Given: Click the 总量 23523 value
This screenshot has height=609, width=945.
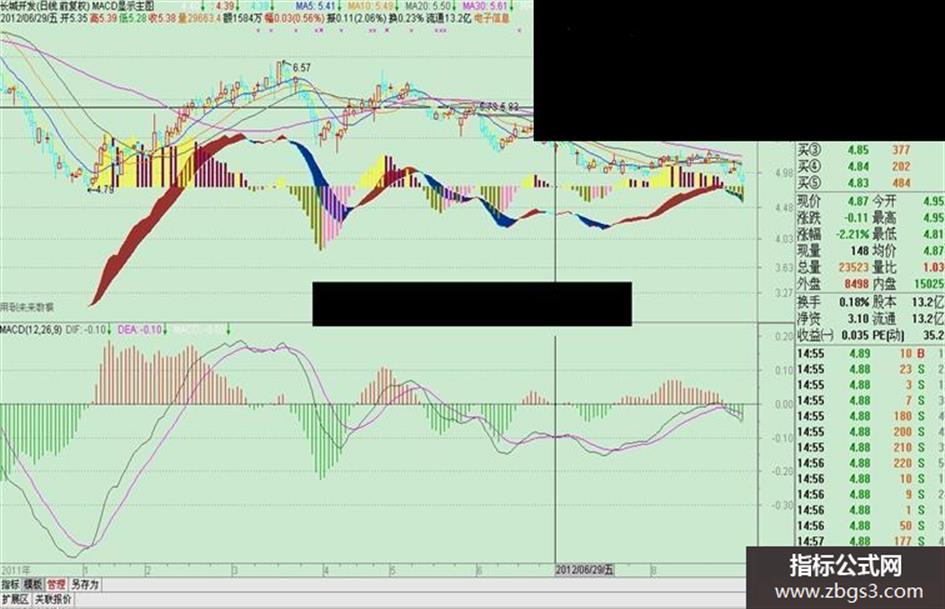Looking at the screenshot, I should tap(853, 267).
